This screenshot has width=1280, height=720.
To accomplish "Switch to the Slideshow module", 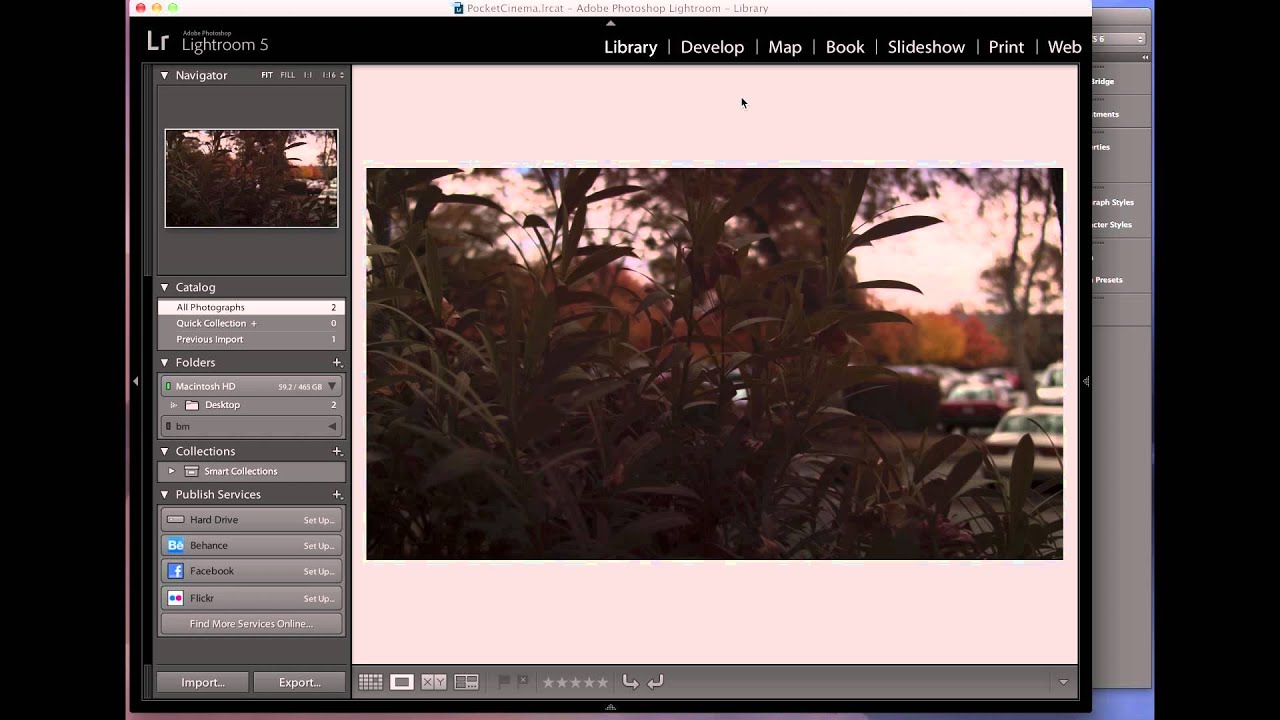I will click(926, 47).
